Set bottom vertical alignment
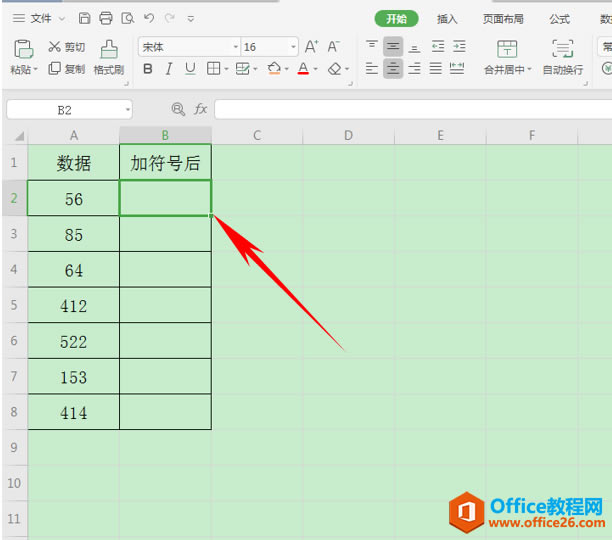This screenshot has height=540, width=612. (x=414, y=46)
